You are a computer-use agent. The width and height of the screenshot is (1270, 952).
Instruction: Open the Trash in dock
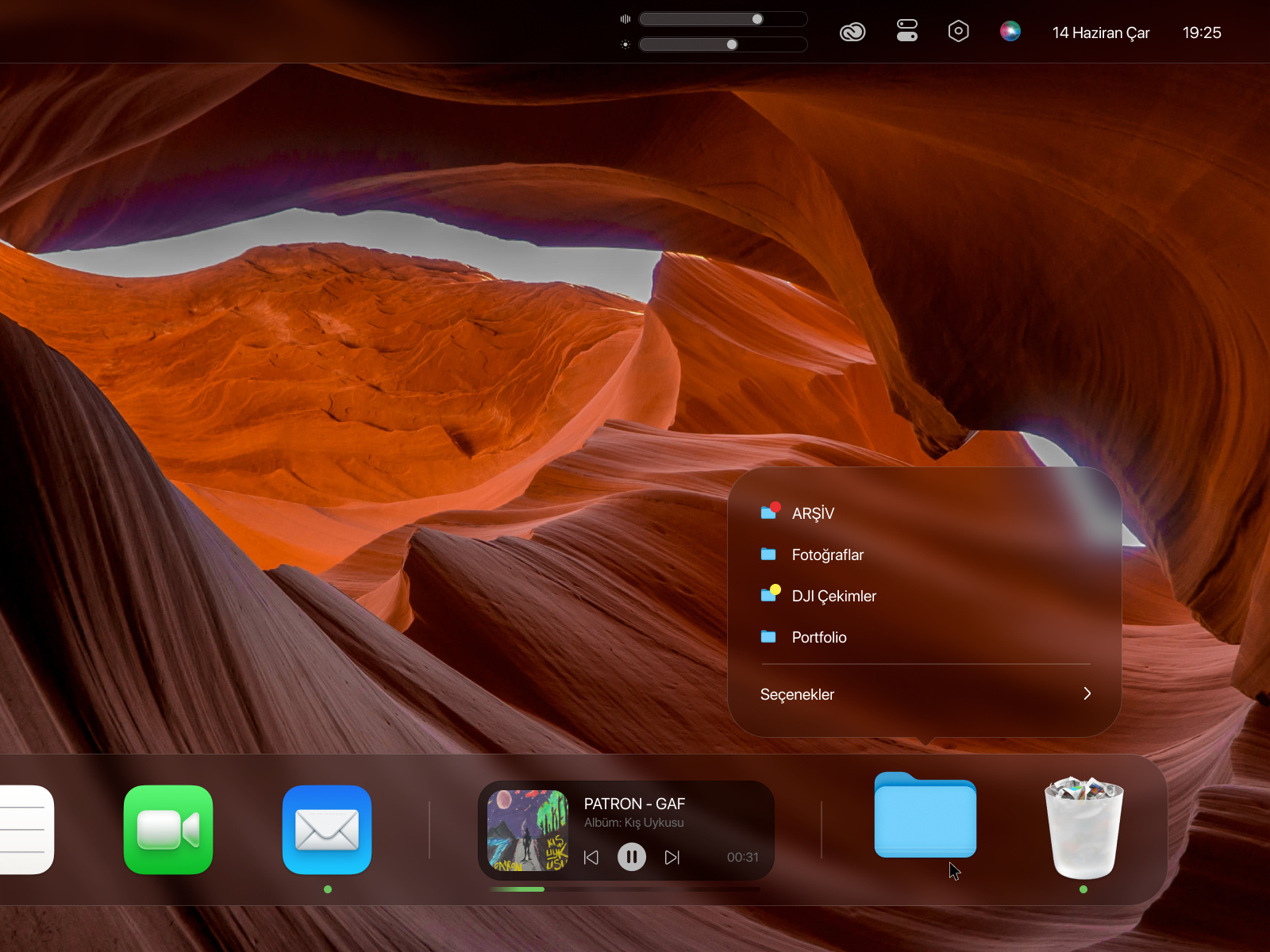1083,827
